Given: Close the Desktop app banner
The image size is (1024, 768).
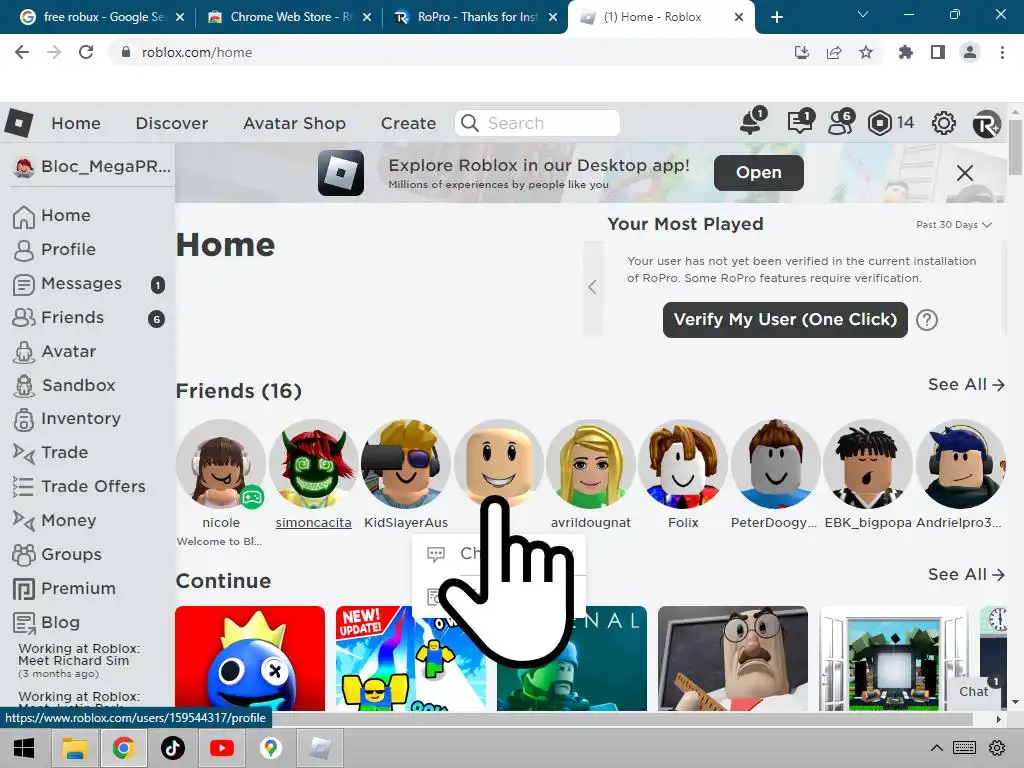Looking at the screenshot, I should pyautogui.click(x=965, y=173).
